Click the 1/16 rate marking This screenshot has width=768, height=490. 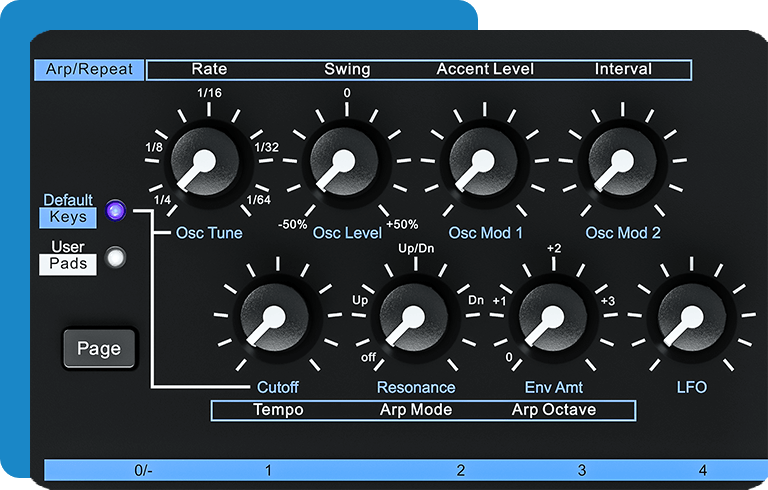[209, 93]
